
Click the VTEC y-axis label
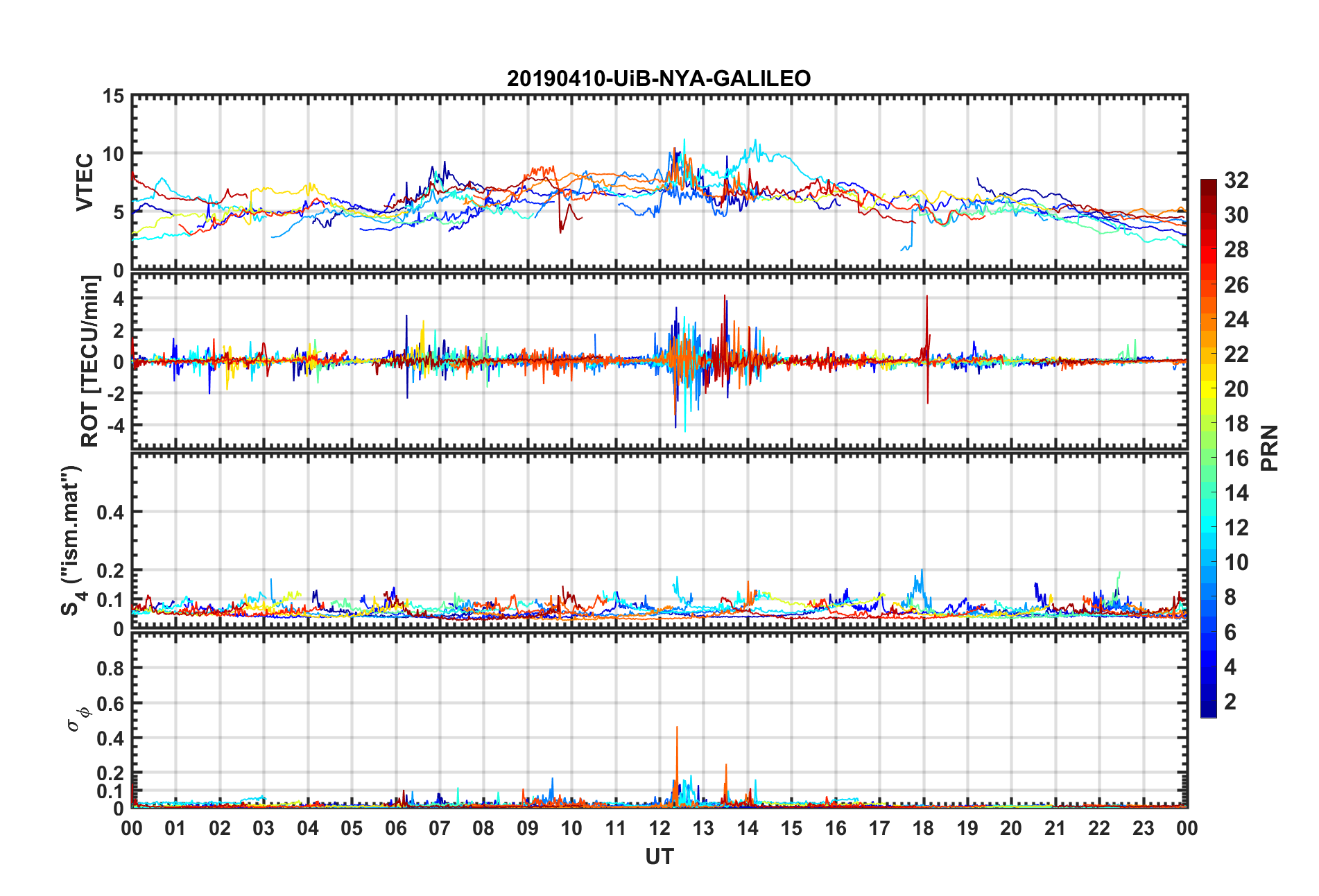pyautogui.click(x=85, y=182)
